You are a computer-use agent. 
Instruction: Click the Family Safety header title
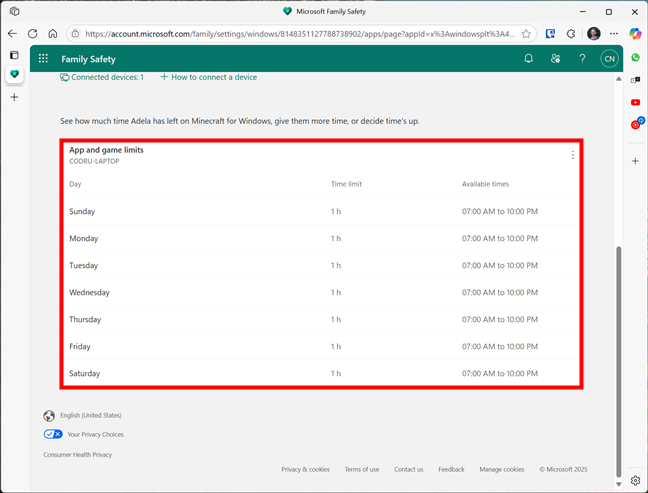[88, 59]
